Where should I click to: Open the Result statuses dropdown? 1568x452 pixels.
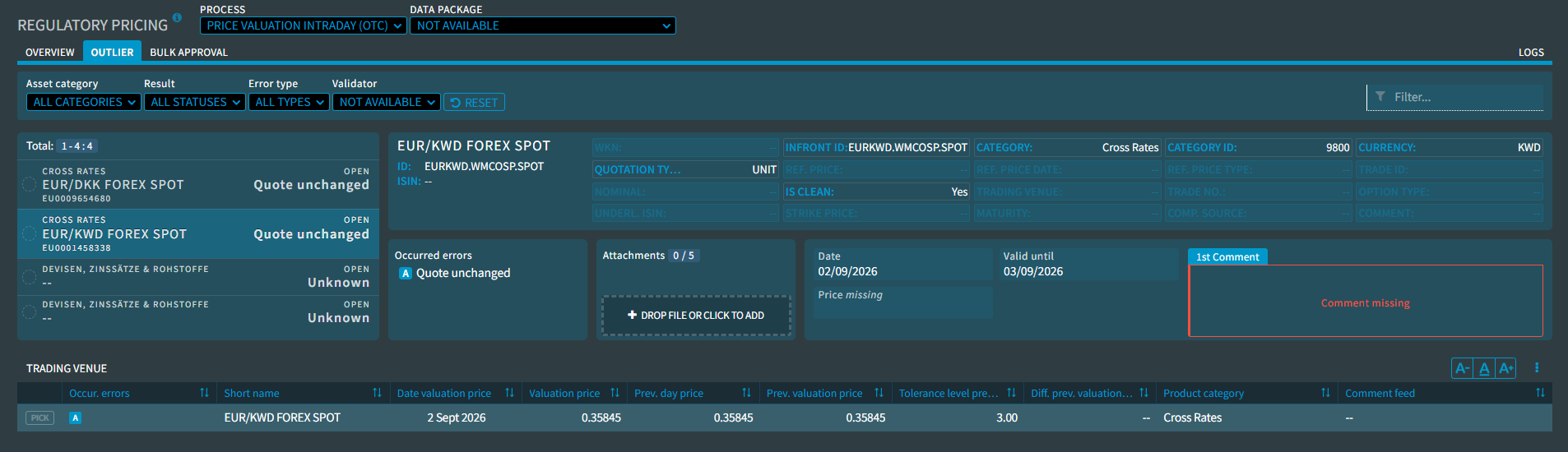[195, 102]
